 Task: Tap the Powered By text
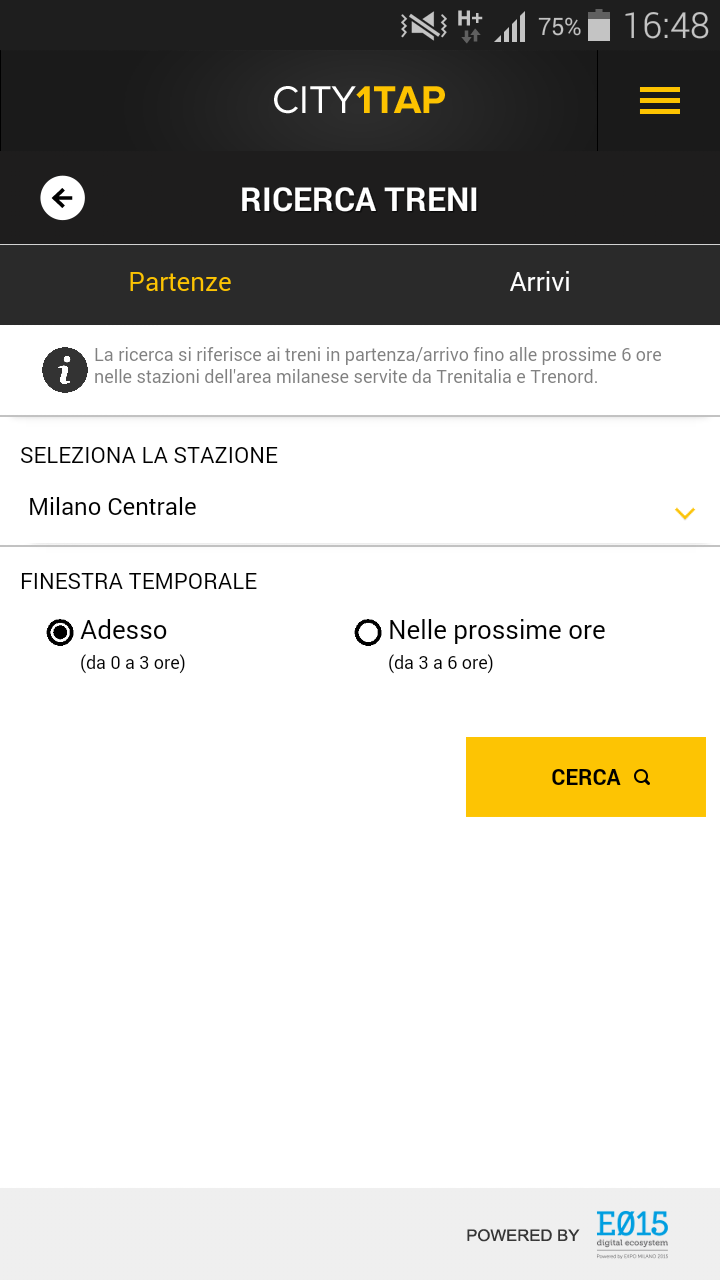pyautogui.click(x=522, y=1235)
